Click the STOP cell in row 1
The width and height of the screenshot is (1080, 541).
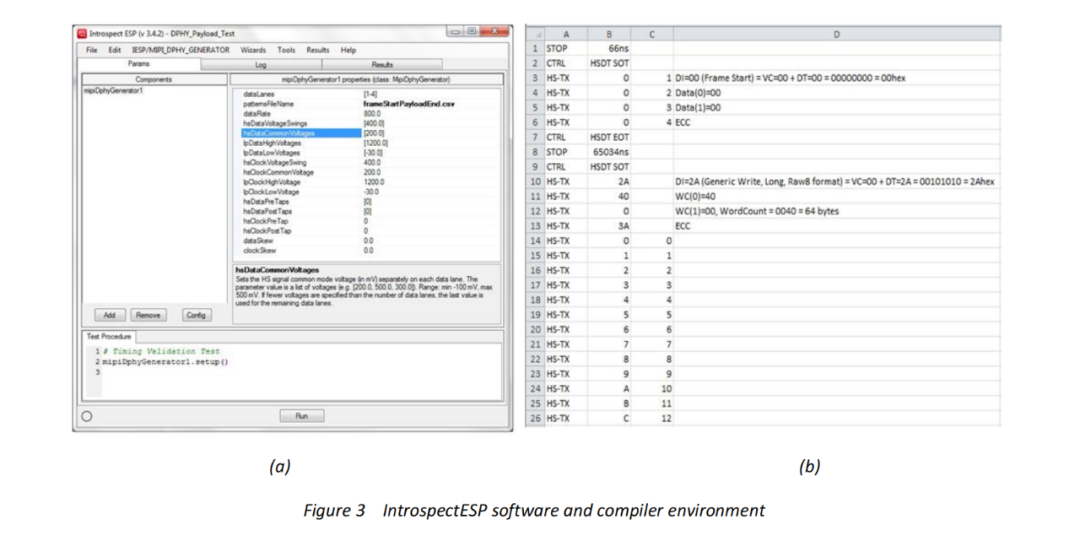click(x=565, y=49)
